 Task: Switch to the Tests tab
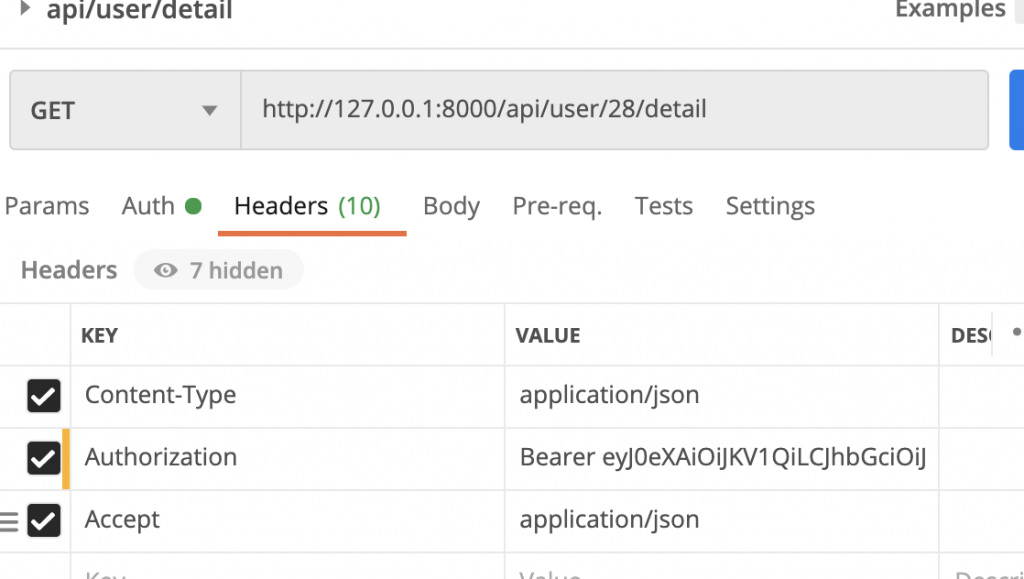(663, 206)
